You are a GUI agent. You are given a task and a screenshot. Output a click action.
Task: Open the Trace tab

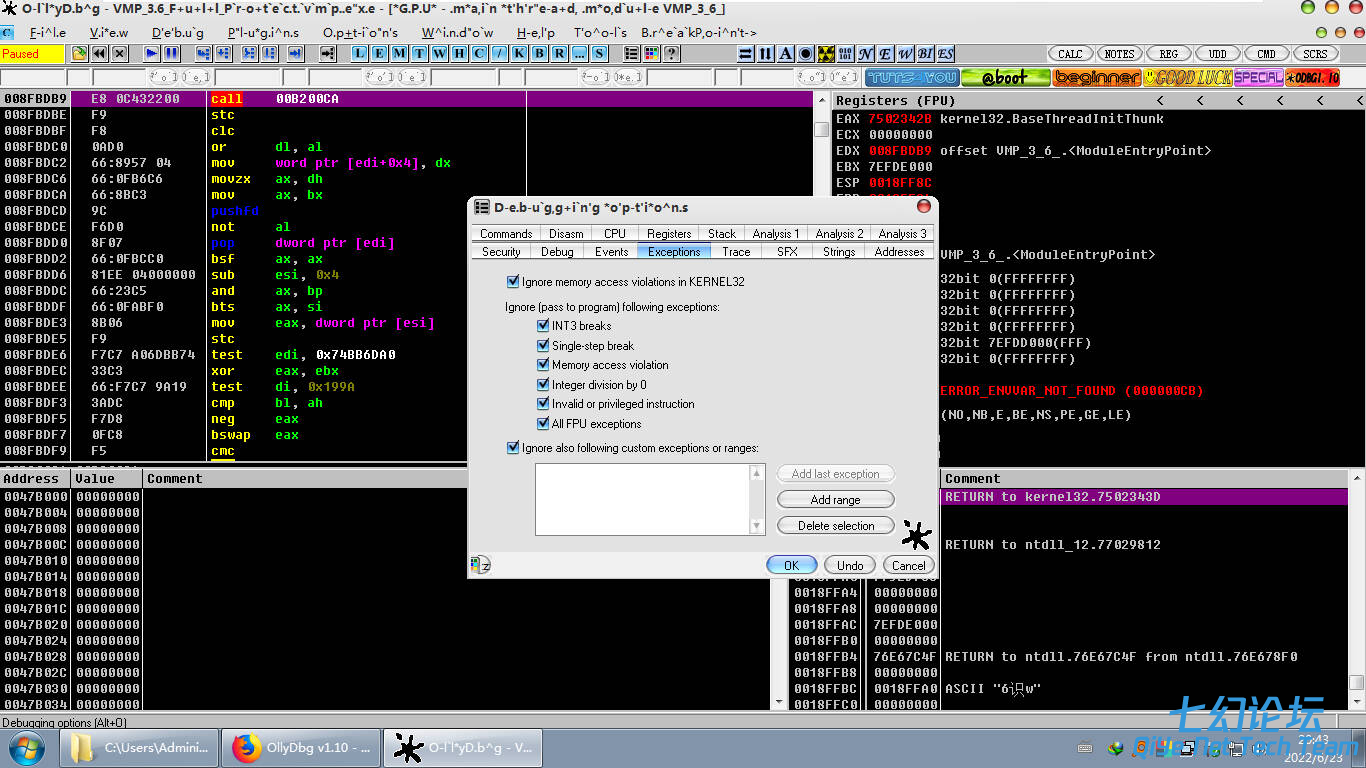737,252
